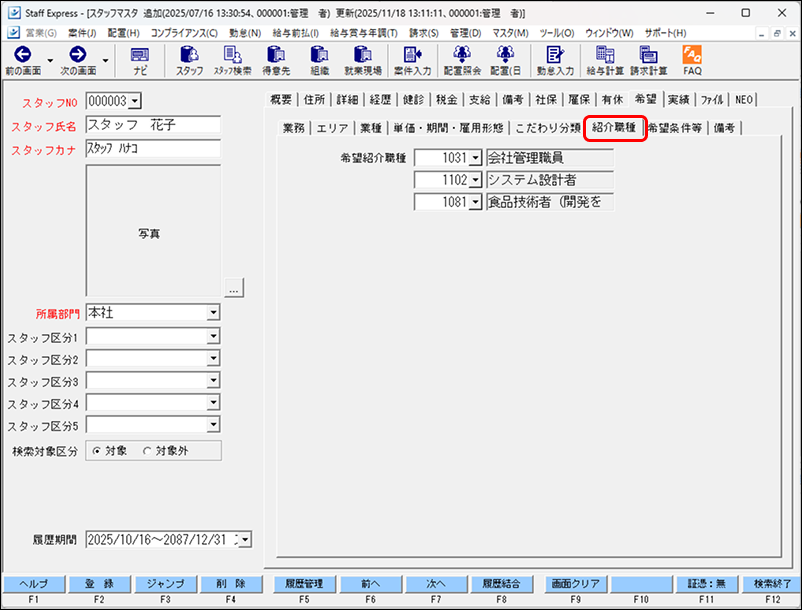802x610 pixels.
Task: Open the 所属部門 dropdown list
Action: [213, 313]
